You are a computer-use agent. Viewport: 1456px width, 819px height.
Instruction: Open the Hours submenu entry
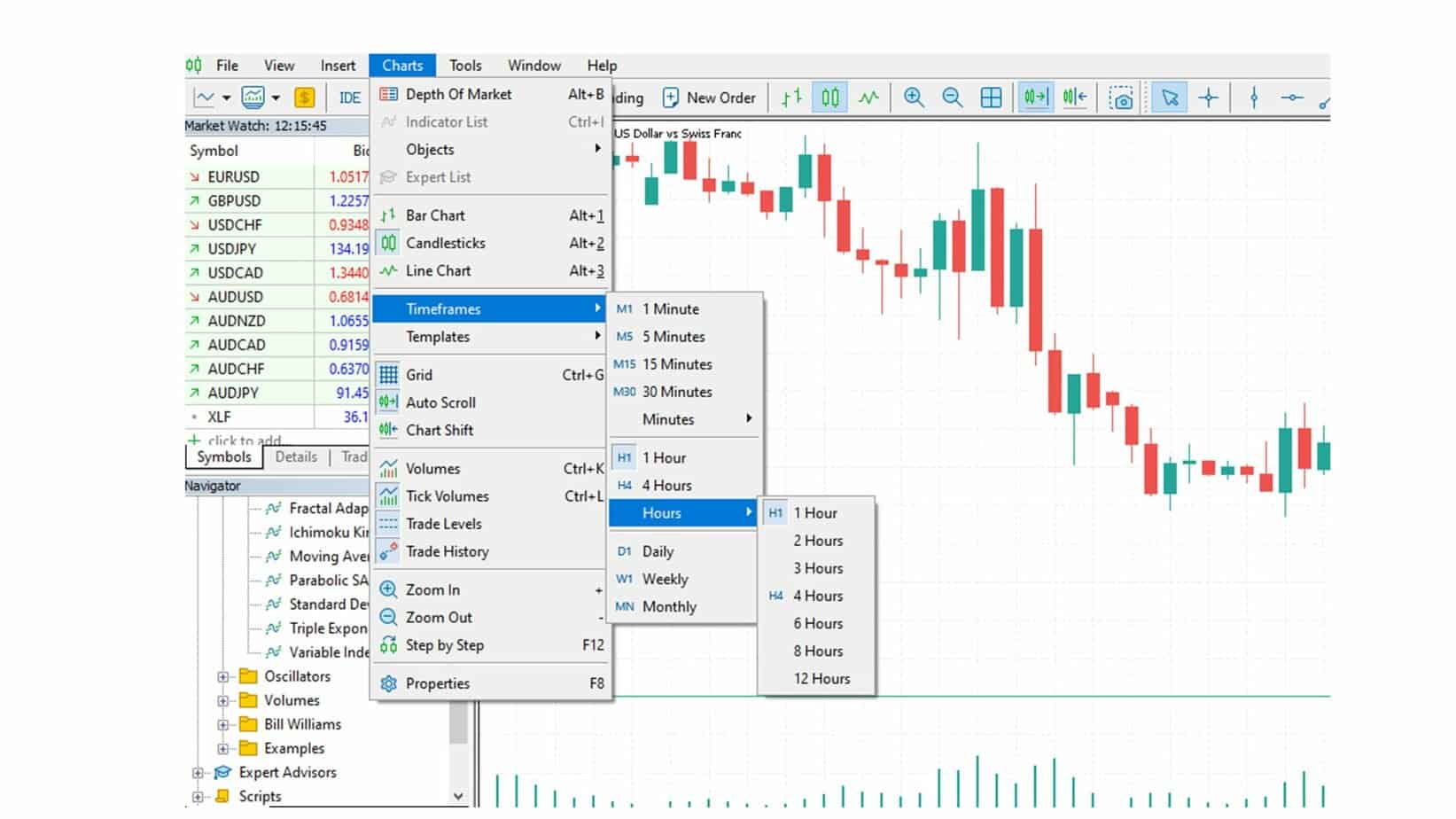[684, 513]
